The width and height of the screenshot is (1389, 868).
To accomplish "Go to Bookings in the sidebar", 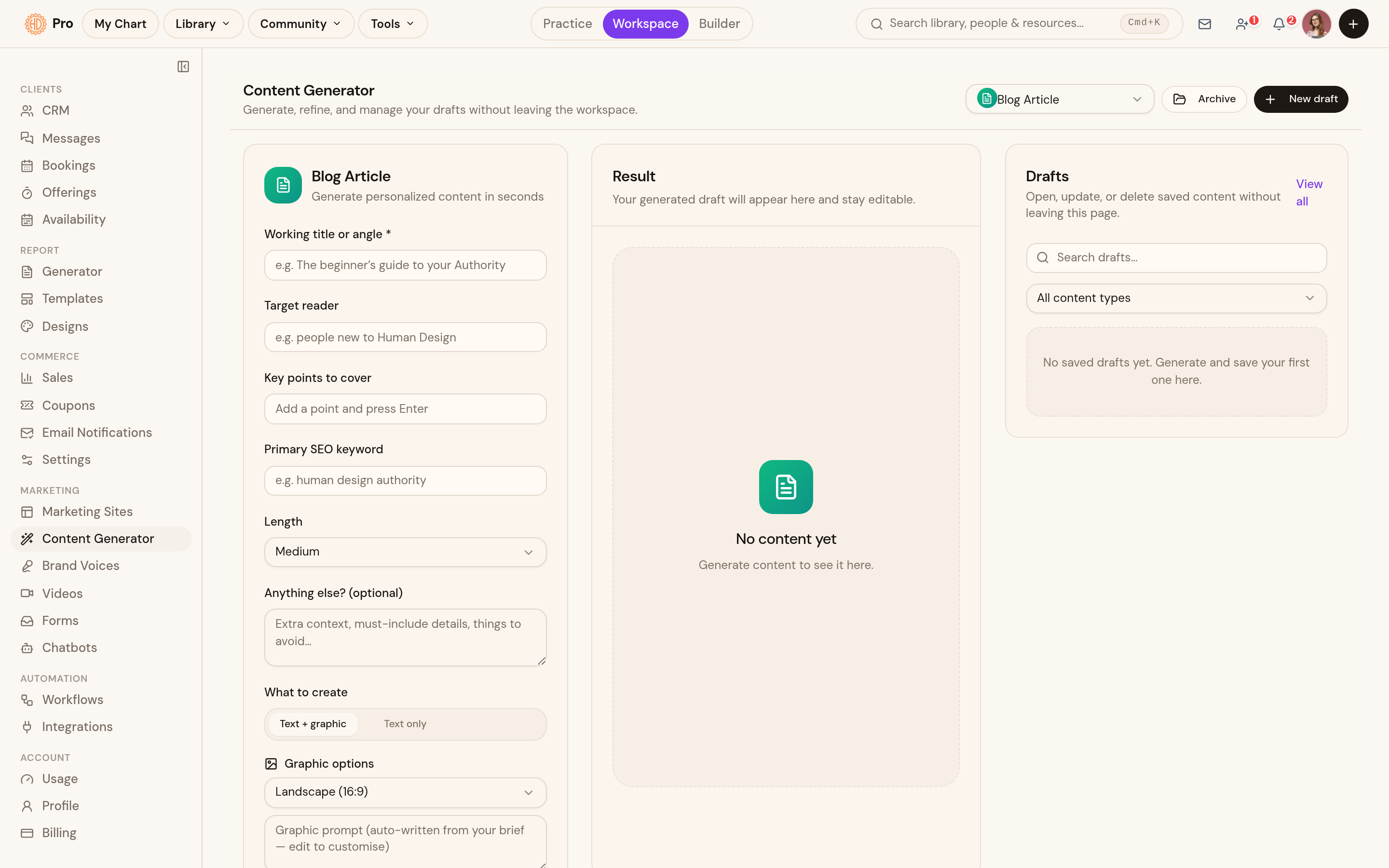I will [x=101, y=165].
